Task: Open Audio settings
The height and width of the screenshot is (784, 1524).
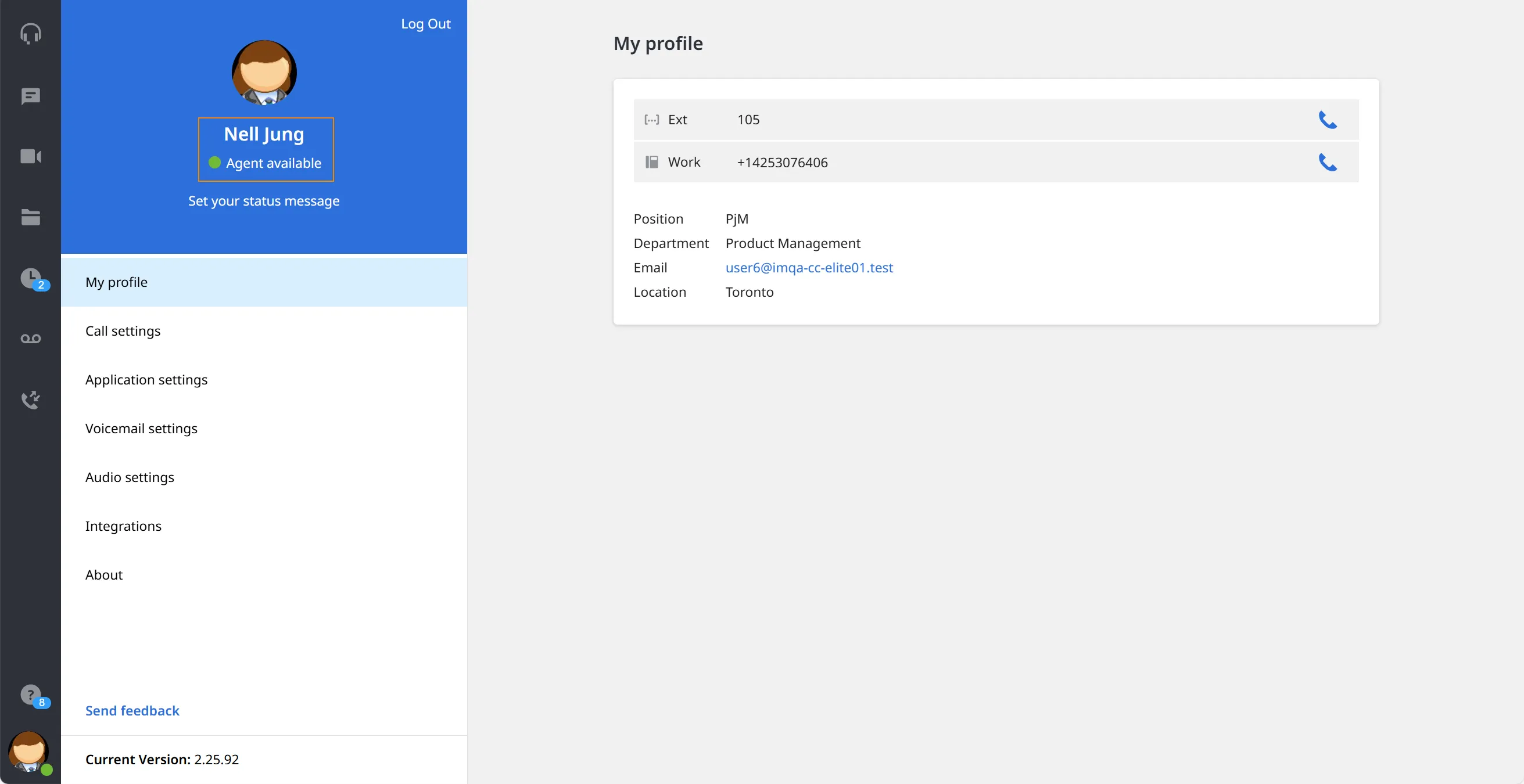Action: pos(264,477)
